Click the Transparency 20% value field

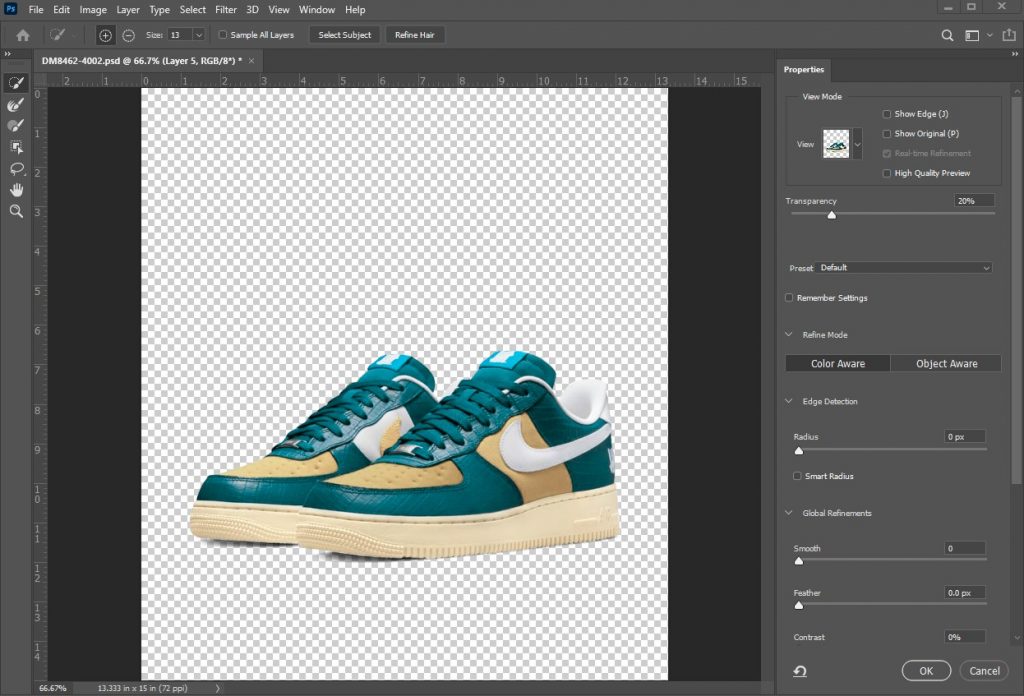tap(974, 201)
